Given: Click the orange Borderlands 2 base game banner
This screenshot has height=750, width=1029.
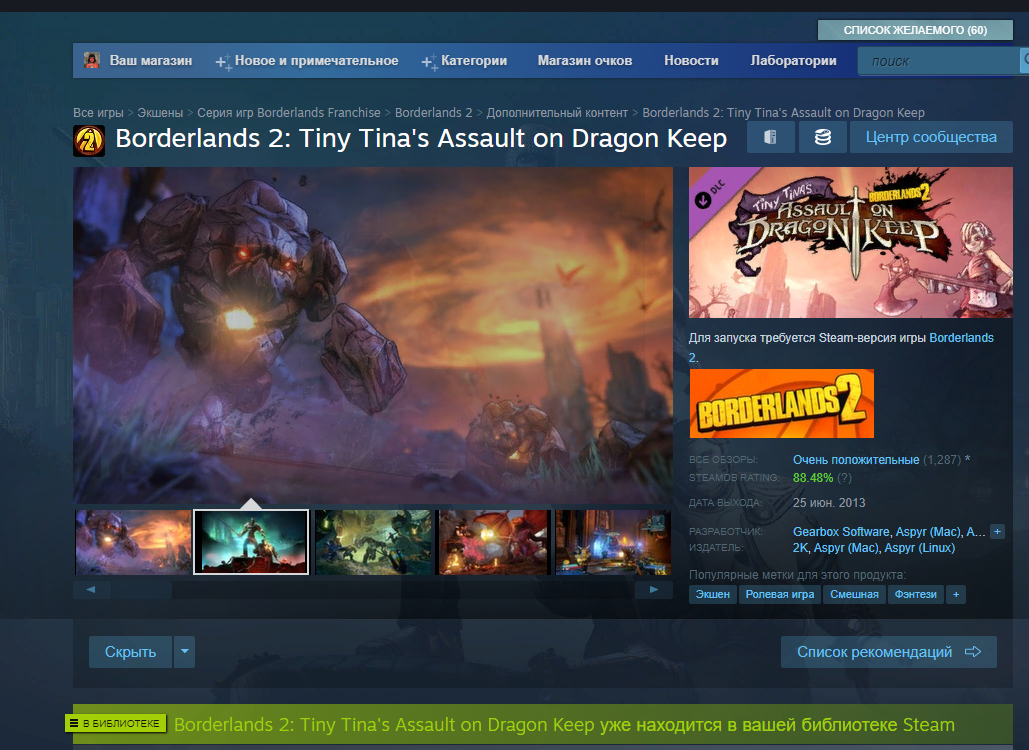Looking at the screenshot, I should (x=782, y=404).
